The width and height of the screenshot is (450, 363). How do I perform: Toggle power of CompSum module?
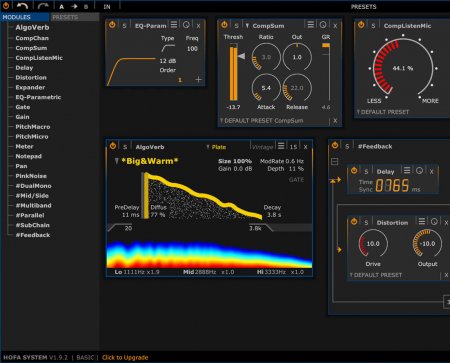(x=224, y=25)
